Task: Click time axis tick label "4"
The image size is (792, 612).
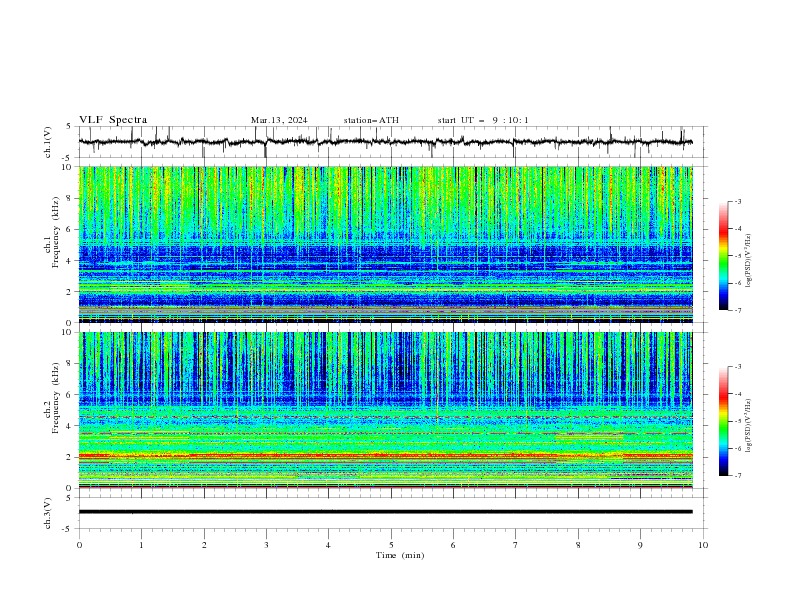Action: (328, 545)
